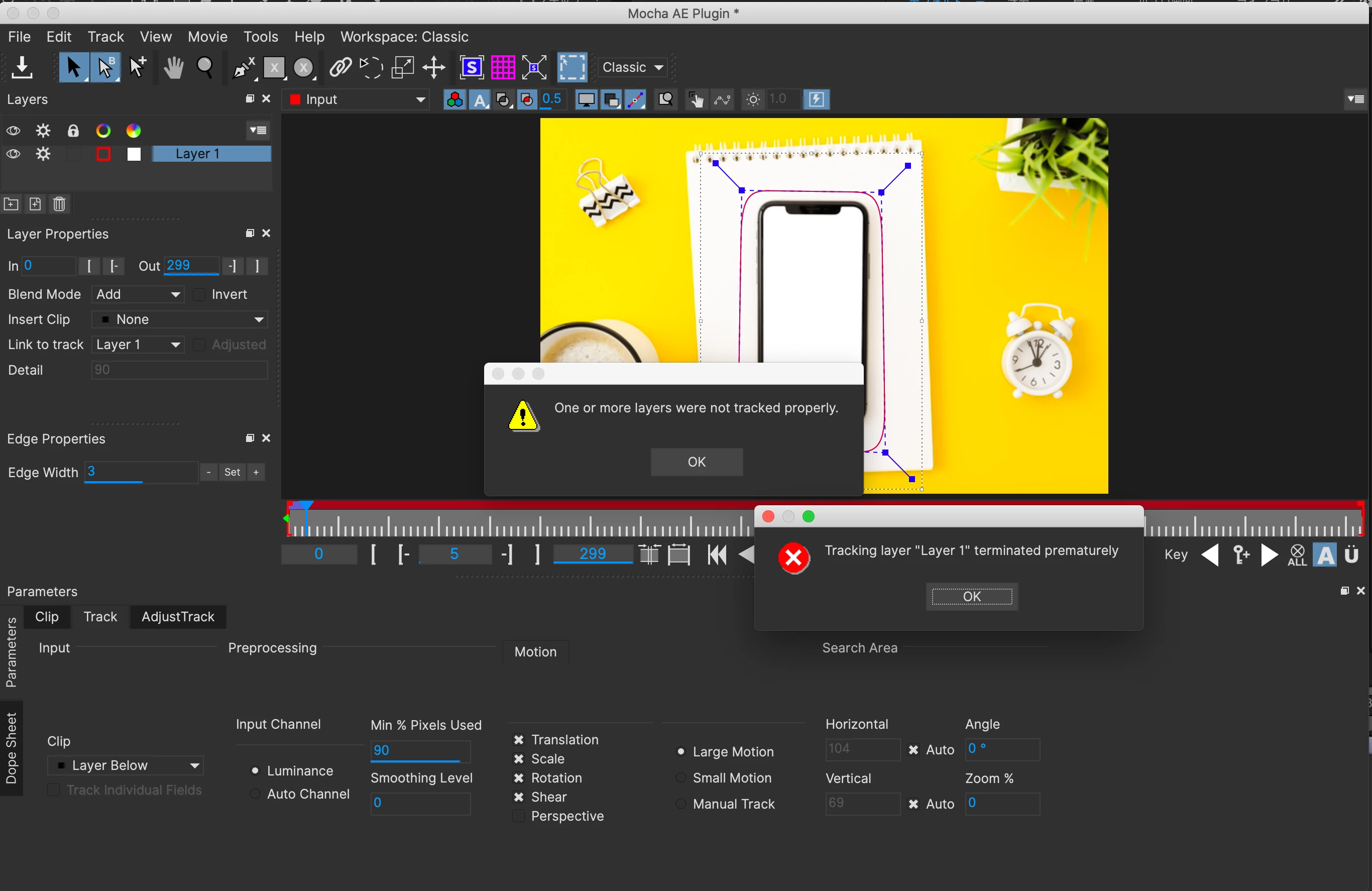Viewport: 1372px width, 891px height.
Task: Delete layer with the trash icon
Action: coord(59,204)
